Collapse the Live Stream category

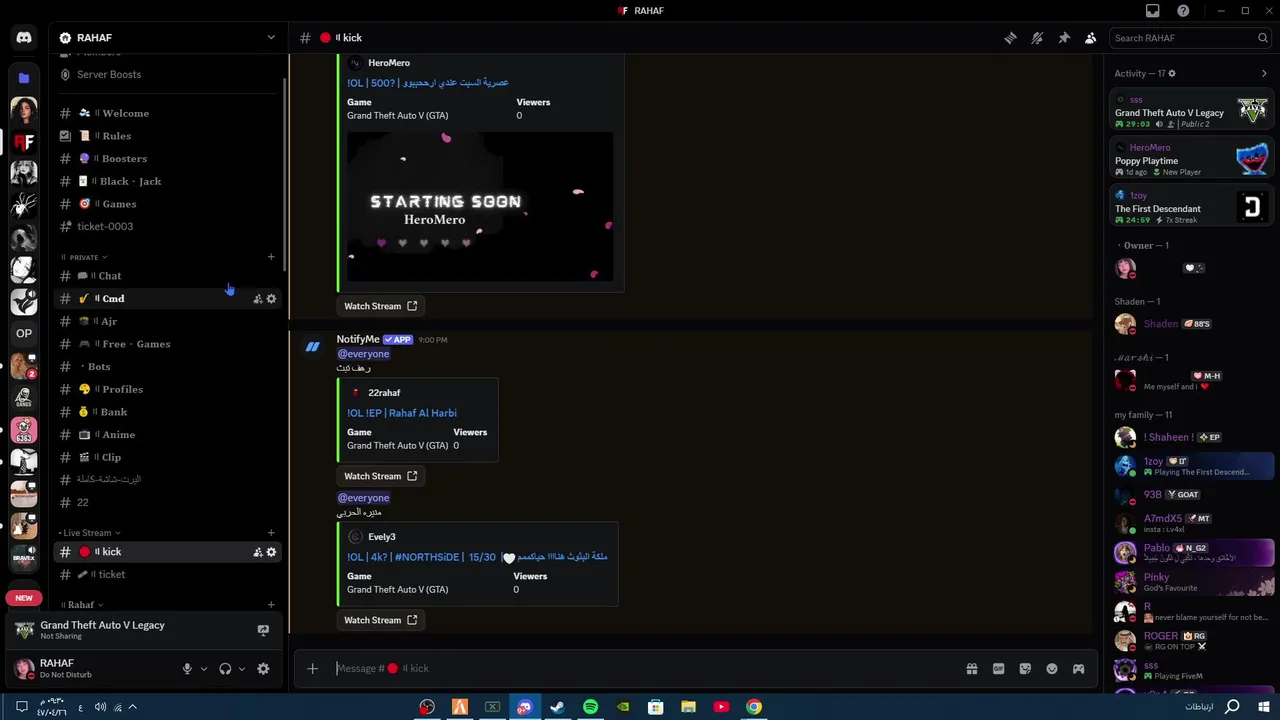90,533
